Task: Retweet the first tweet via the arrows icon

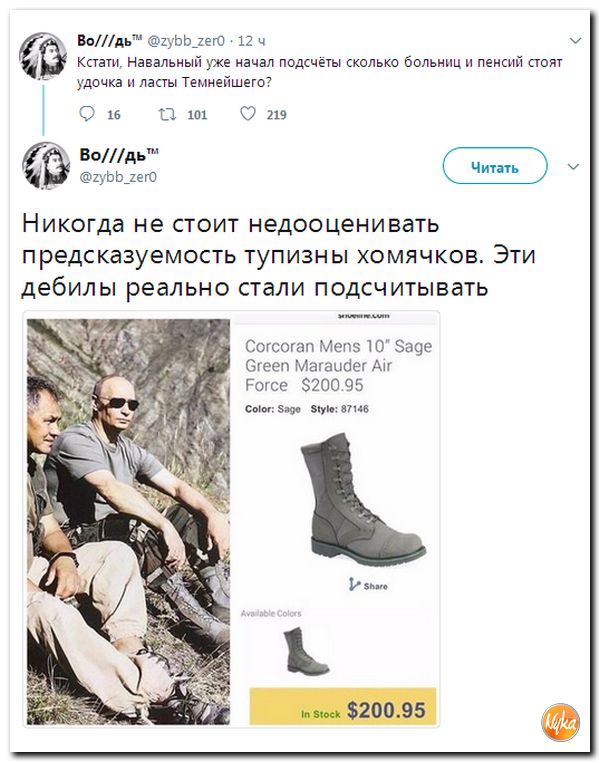Action: pos(167,114)
